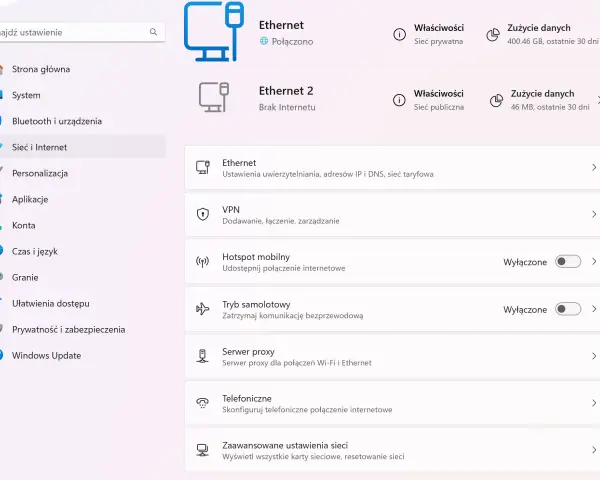600x480 pixels.
Task: Open Czas i język settings
Action: (82, 251)
